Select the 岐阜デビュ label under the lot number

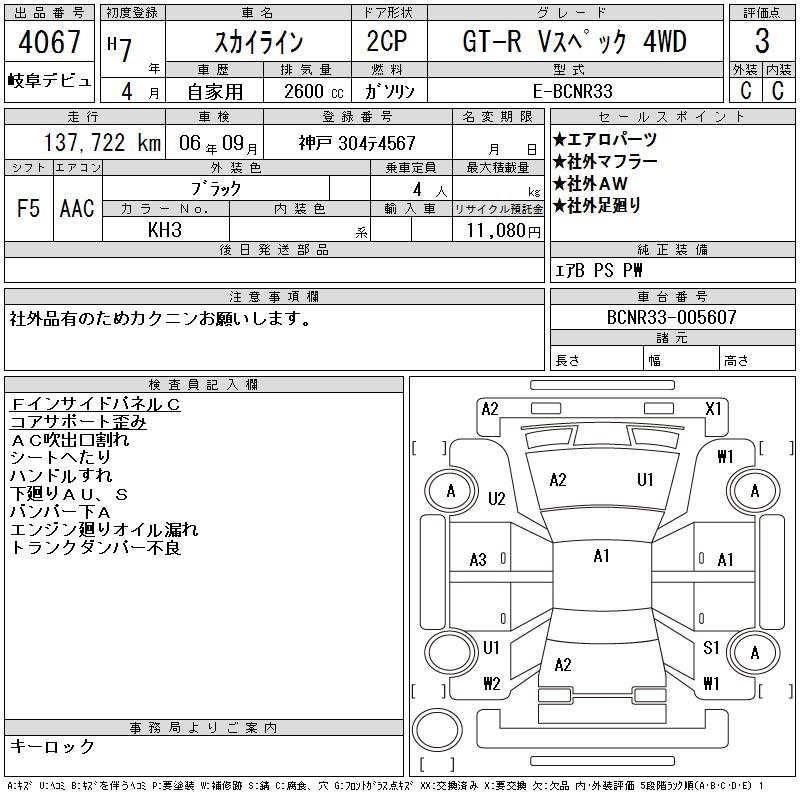tap(49, 81)
